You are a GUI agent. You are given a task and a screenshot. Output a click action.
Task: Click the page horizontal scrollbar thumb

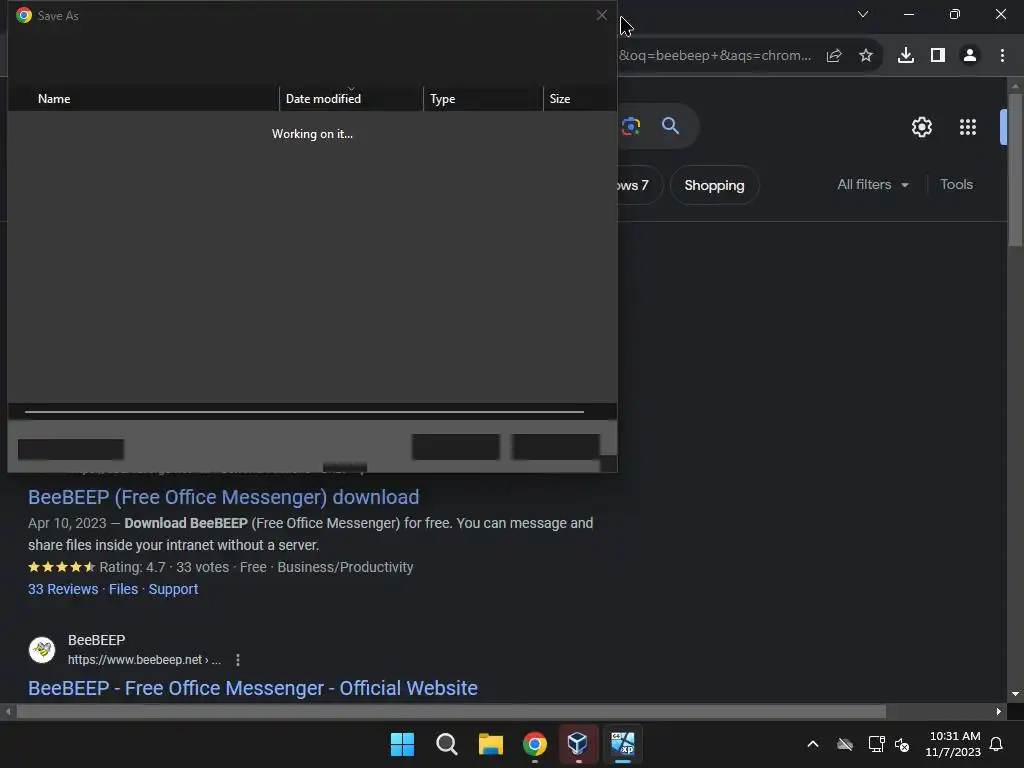tap(451, 711)
